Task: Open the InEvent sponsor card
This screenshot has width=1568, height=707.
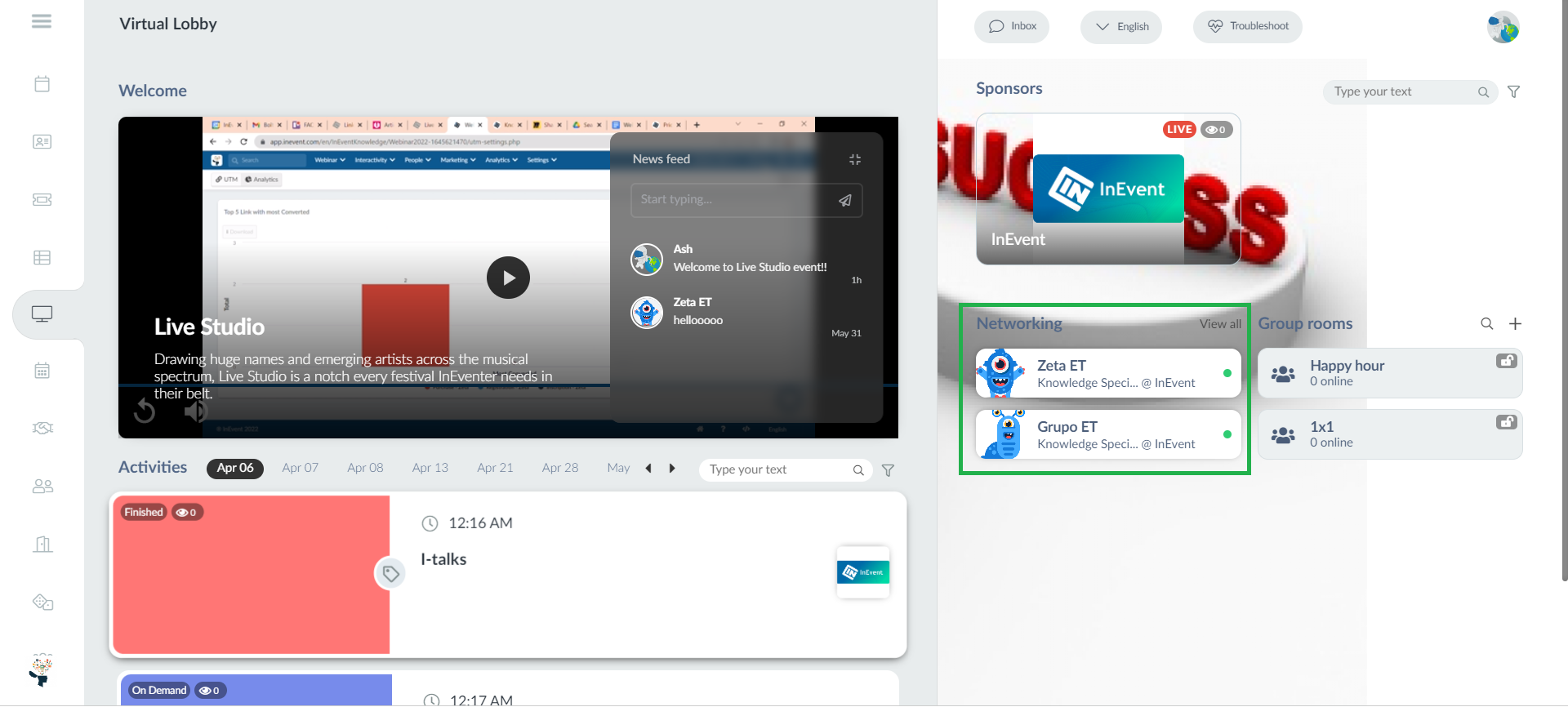Action: click(x=1108, y=189)
